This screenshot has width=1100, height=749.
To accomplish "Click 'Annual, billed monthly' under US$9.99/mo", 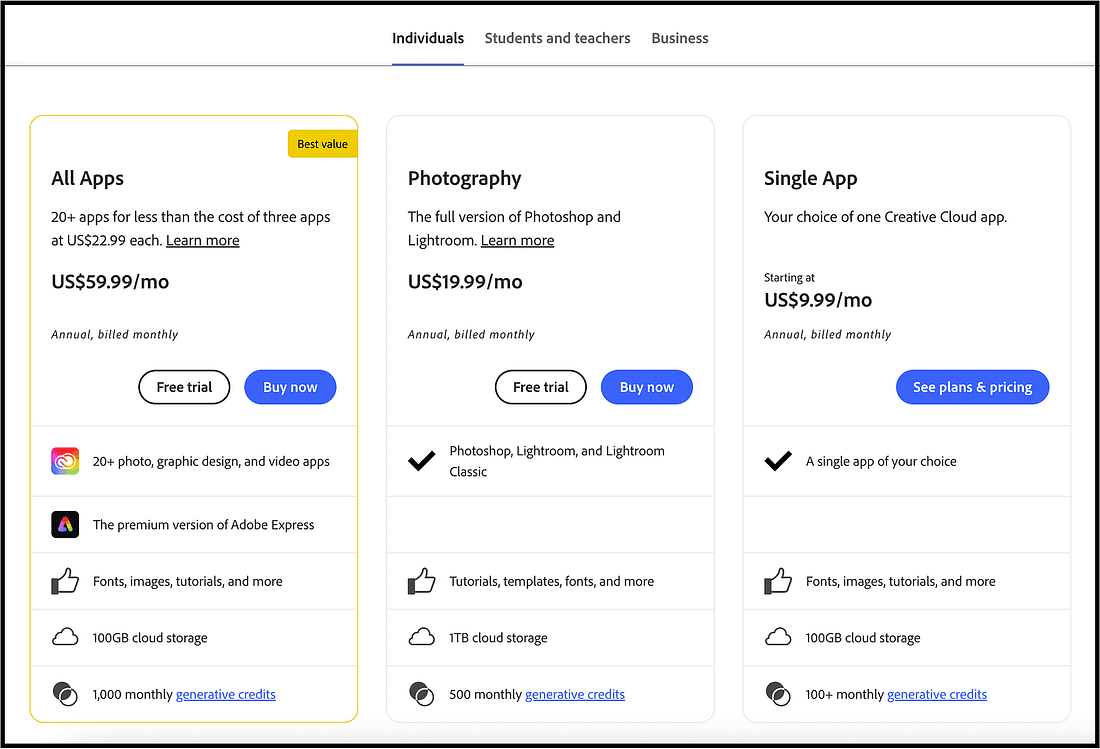I will coord(828,335).
